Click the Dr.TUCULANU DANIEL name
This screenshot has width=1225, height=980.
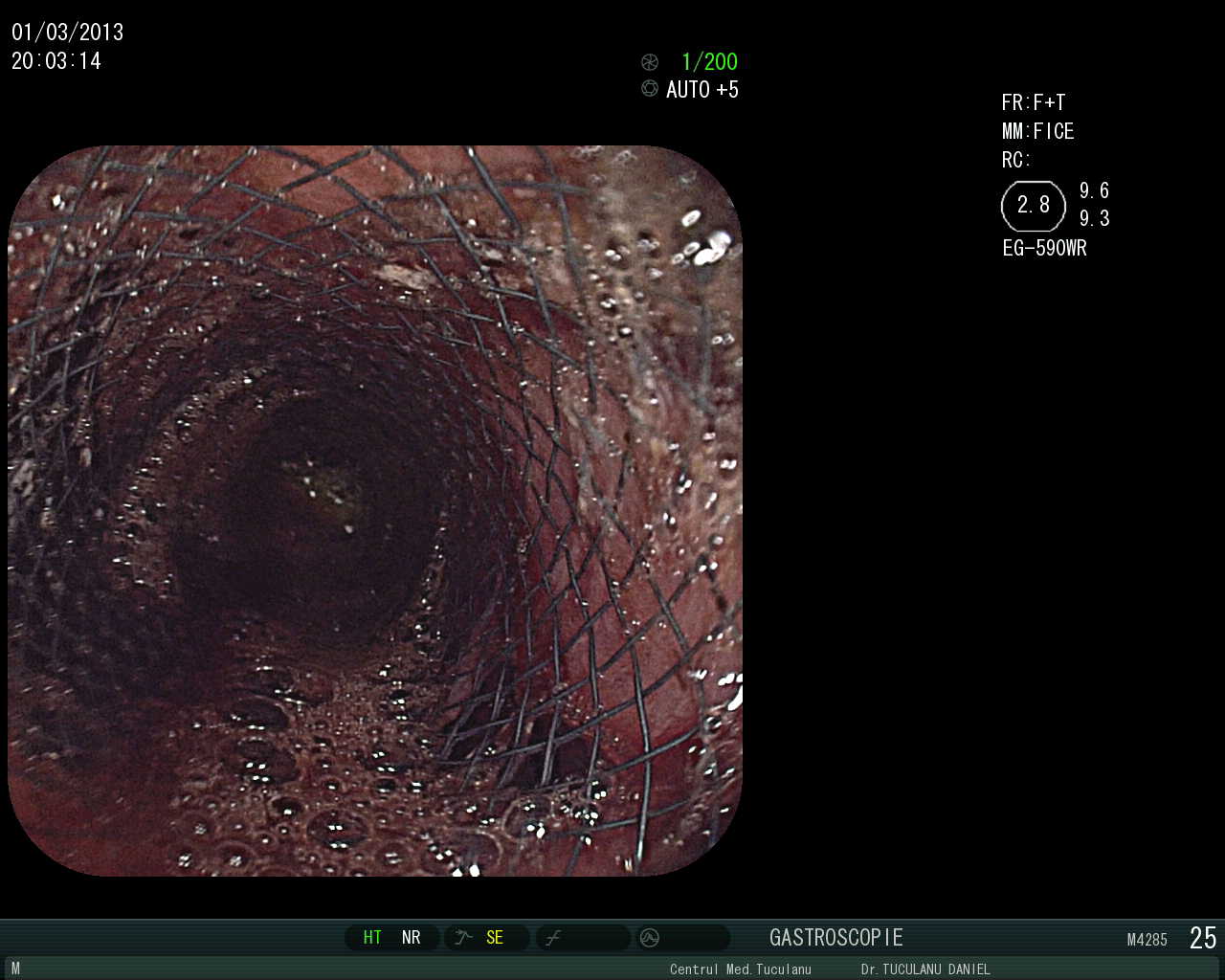925,969
